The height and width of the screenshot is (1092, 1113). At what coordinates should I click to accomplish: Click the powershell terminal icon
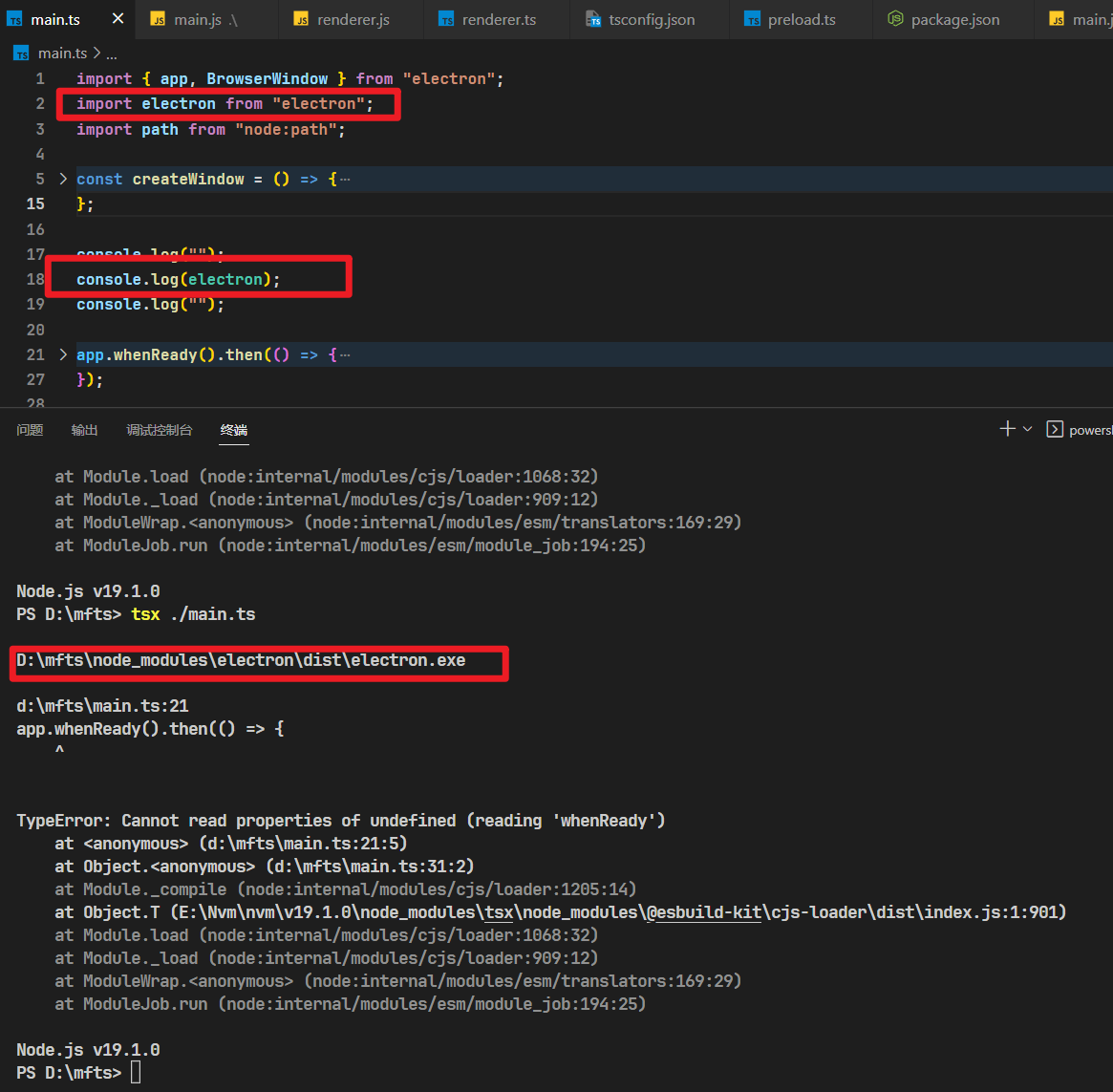(1055, 429)
